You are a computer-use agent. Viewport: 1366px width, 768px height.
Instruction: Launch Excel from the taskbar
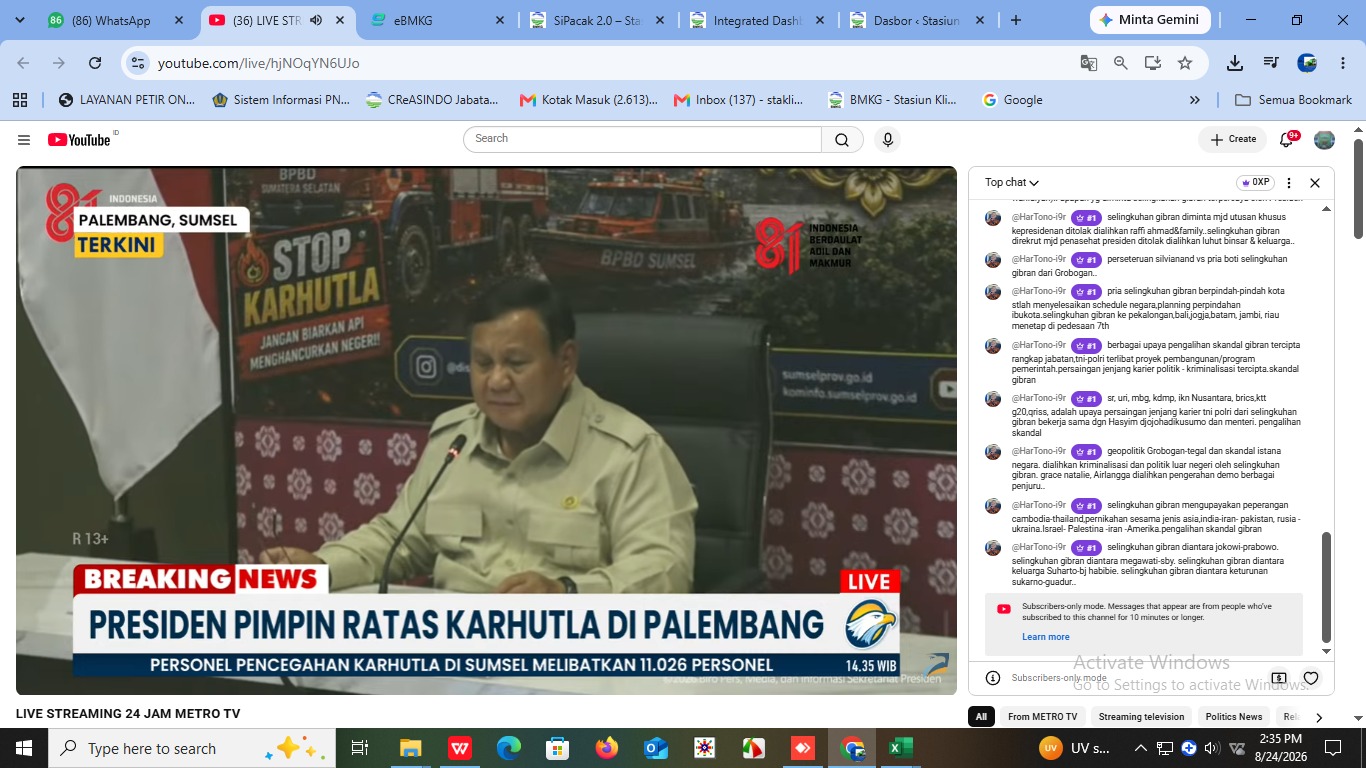coord(901,748)
